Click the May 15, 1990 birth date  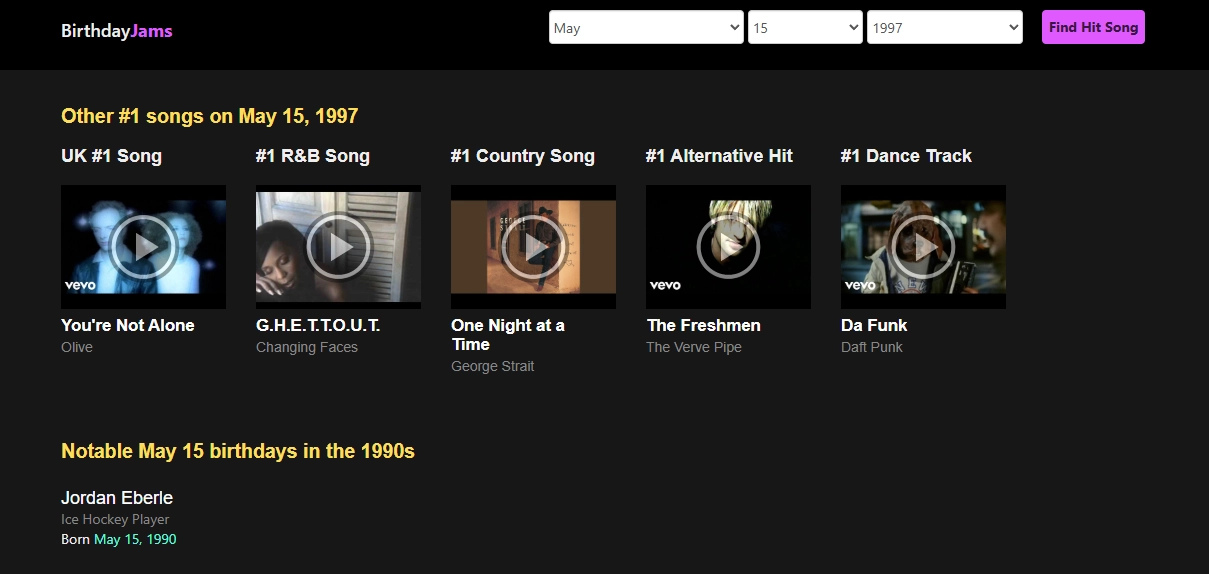pyautogui.click(x=135, y=539)
